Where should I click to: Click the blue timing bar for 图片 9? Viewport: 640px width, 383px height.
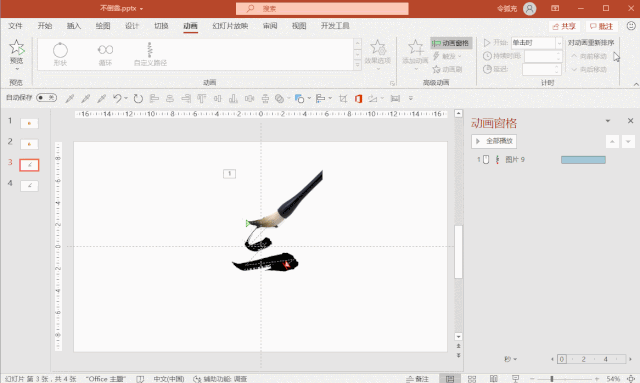[583, 160]
